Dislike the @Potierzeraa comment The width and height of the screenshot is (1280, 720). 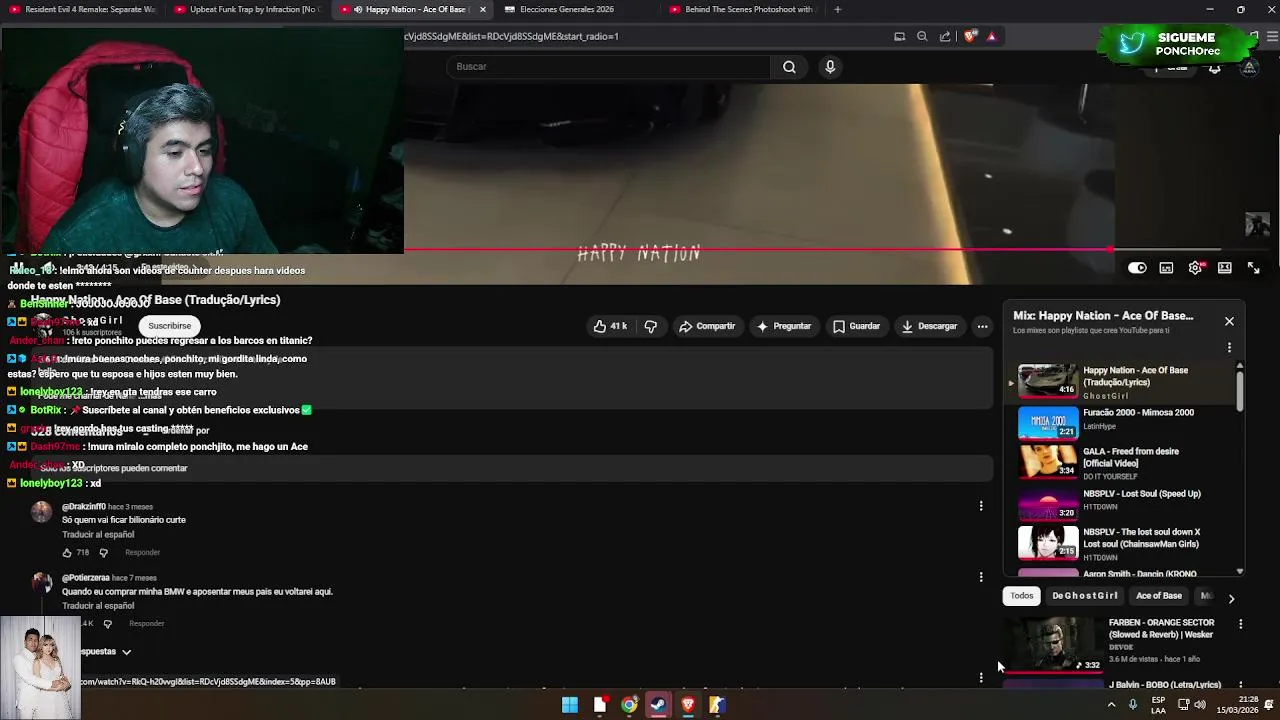point(108,623)
